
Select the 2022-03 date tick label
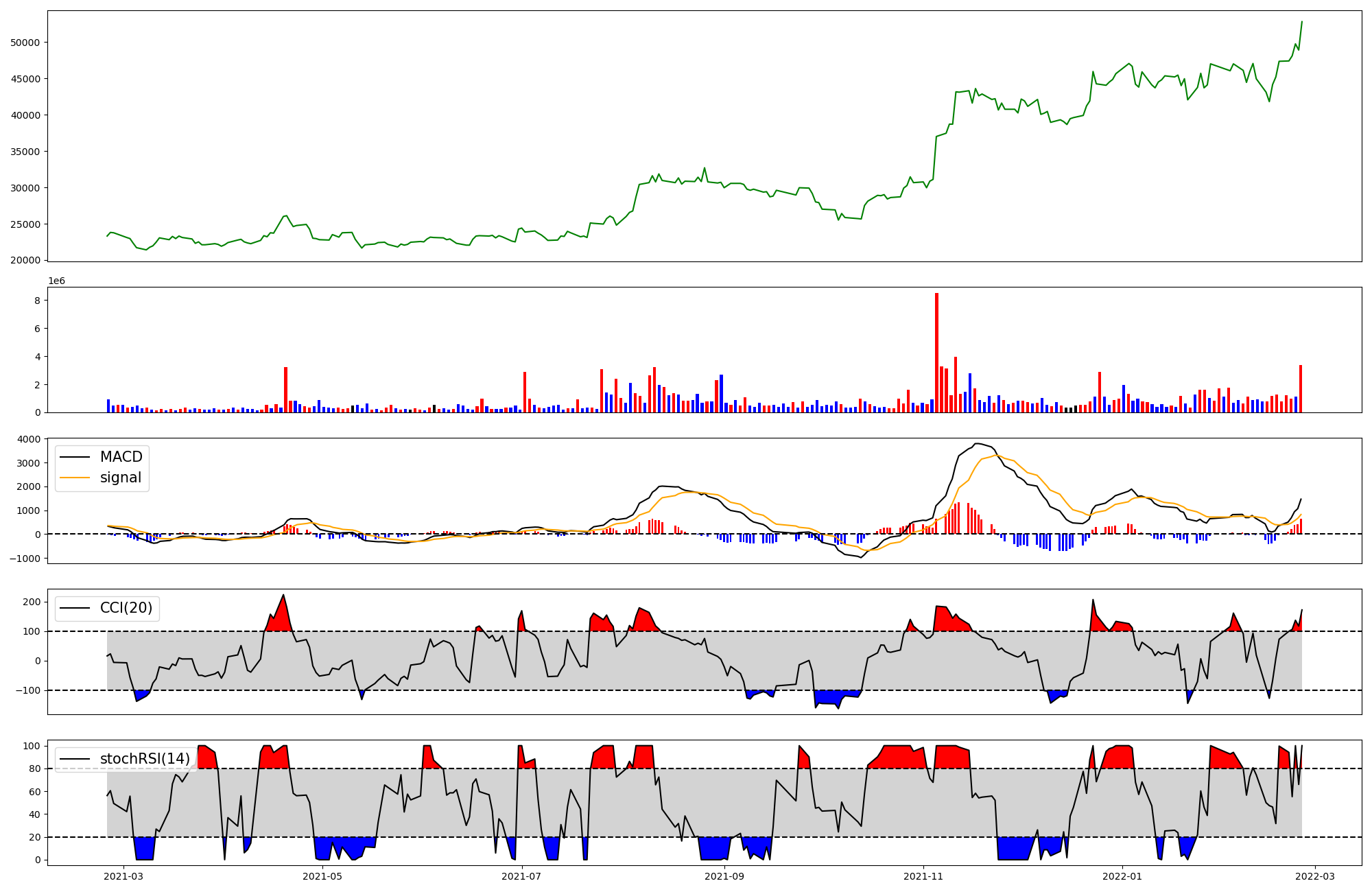point(1314,876)
